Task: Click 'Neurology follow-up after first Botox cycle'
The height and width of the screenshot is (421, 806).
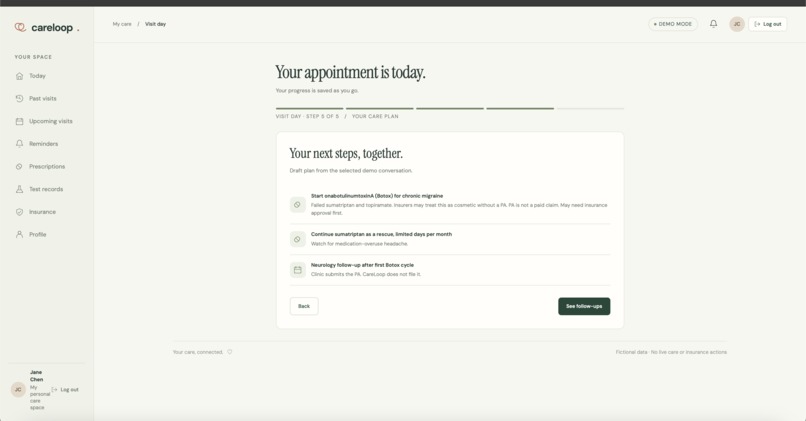Action: tap(362, 265)
